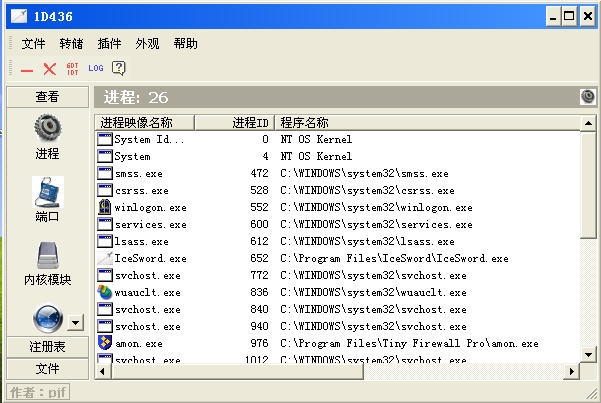Click path C:\WINDOWS\system32\winlogon.exe
The image size is (601, 403).
point(376,207)
